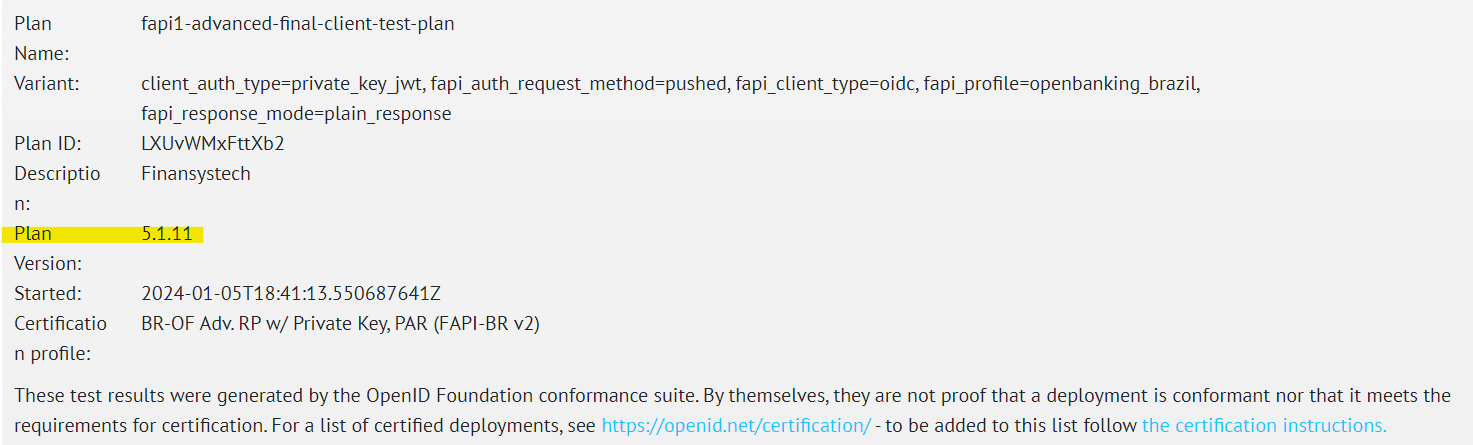Click the Started timestamp value
1473x445 pixels.
tap(291, 294)
